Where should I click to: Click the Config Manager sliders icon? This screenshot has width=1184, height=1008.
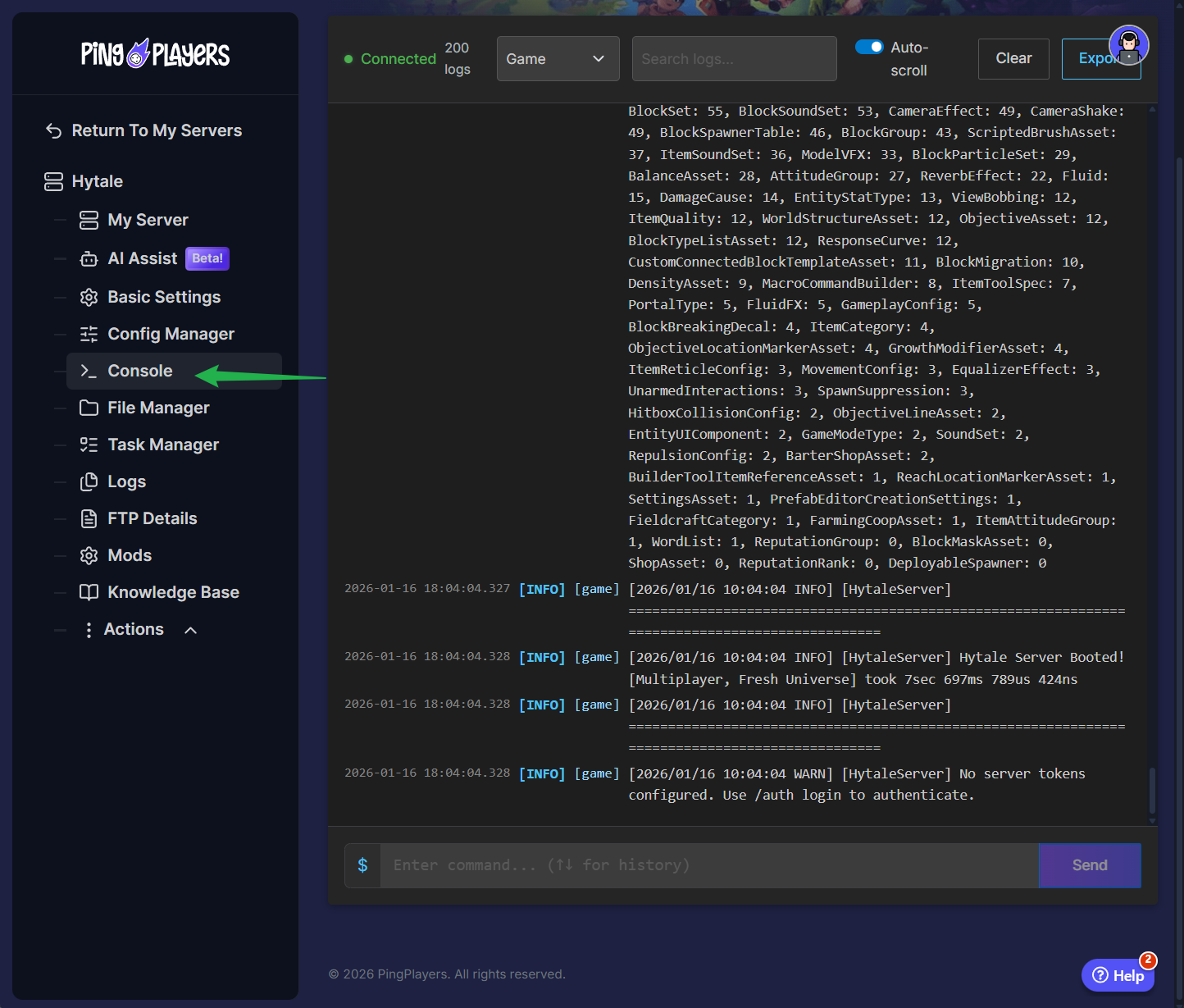[x=89, y=335]
